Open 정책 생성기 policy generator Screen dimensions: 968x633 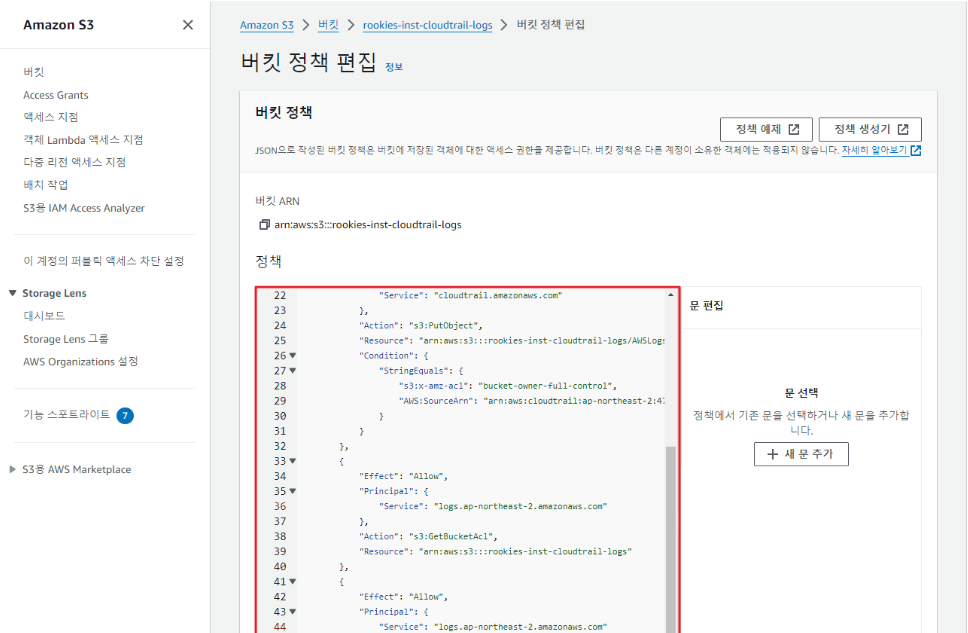tap(870, 129)
